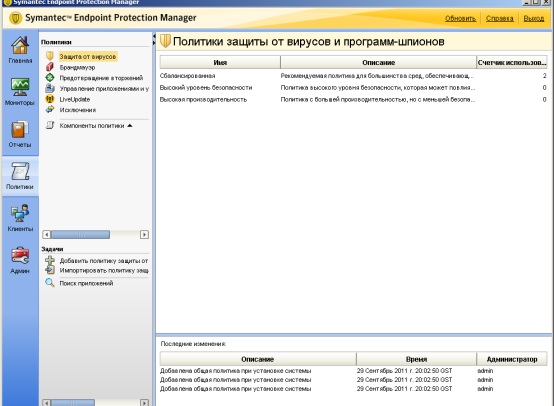Image resolution: width=554 pixels, height=406 pixels.
Task: Click the shield icon beside Защита от вирусов
Action: coord(50,56)
